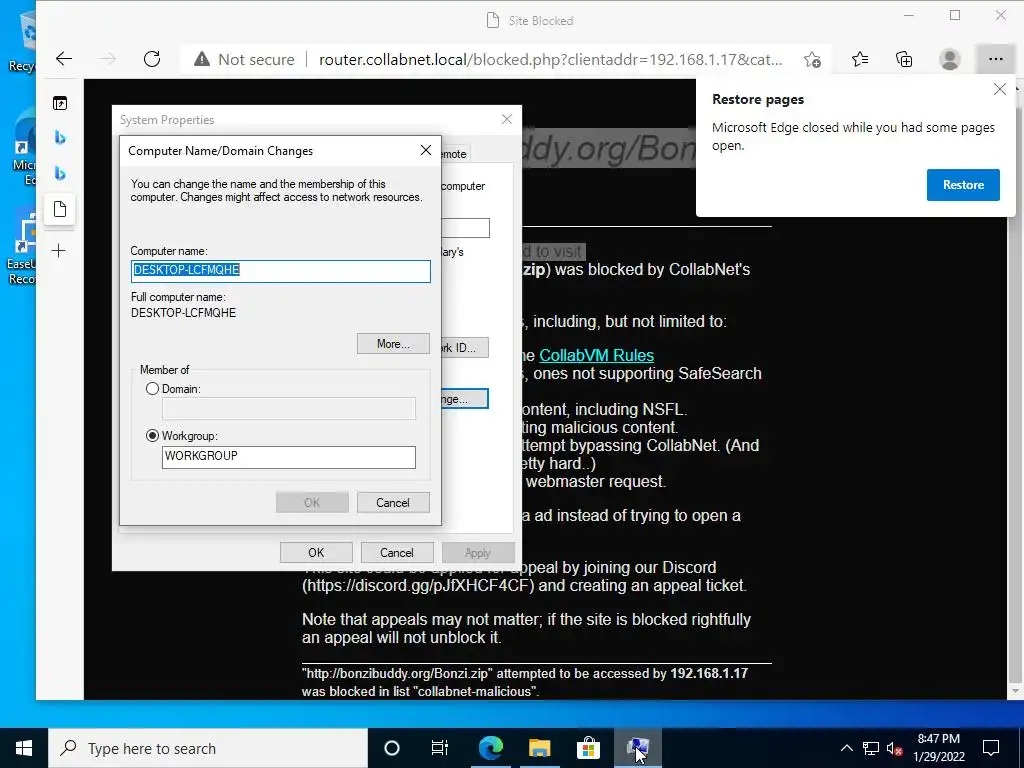Dismiss the Restore pages popup

click(x=999, y=89)
